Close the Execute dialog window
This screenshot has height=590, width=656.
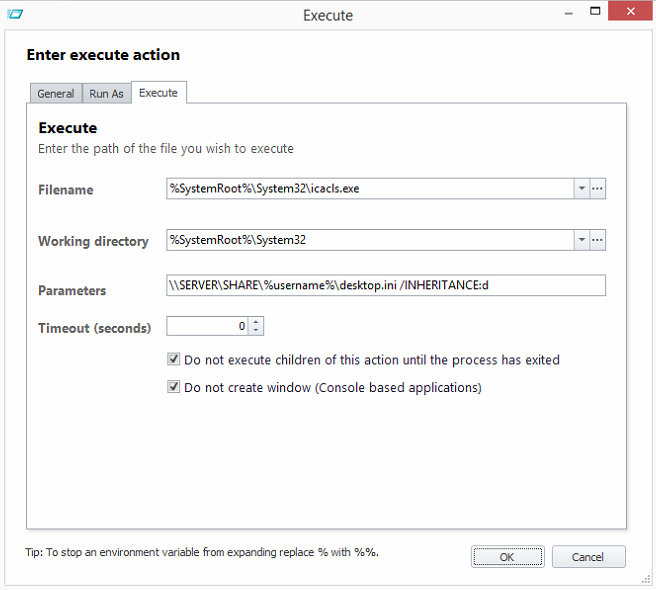click(632, 12)
